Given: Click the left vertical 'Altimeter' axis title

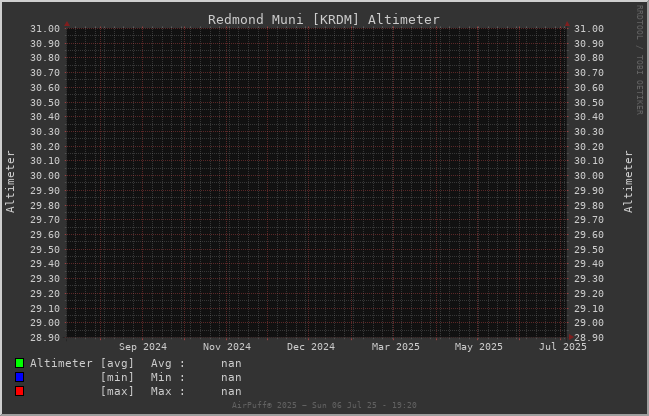Looking at the screenshot, I should pyautogui.click(x=10, y=182).
